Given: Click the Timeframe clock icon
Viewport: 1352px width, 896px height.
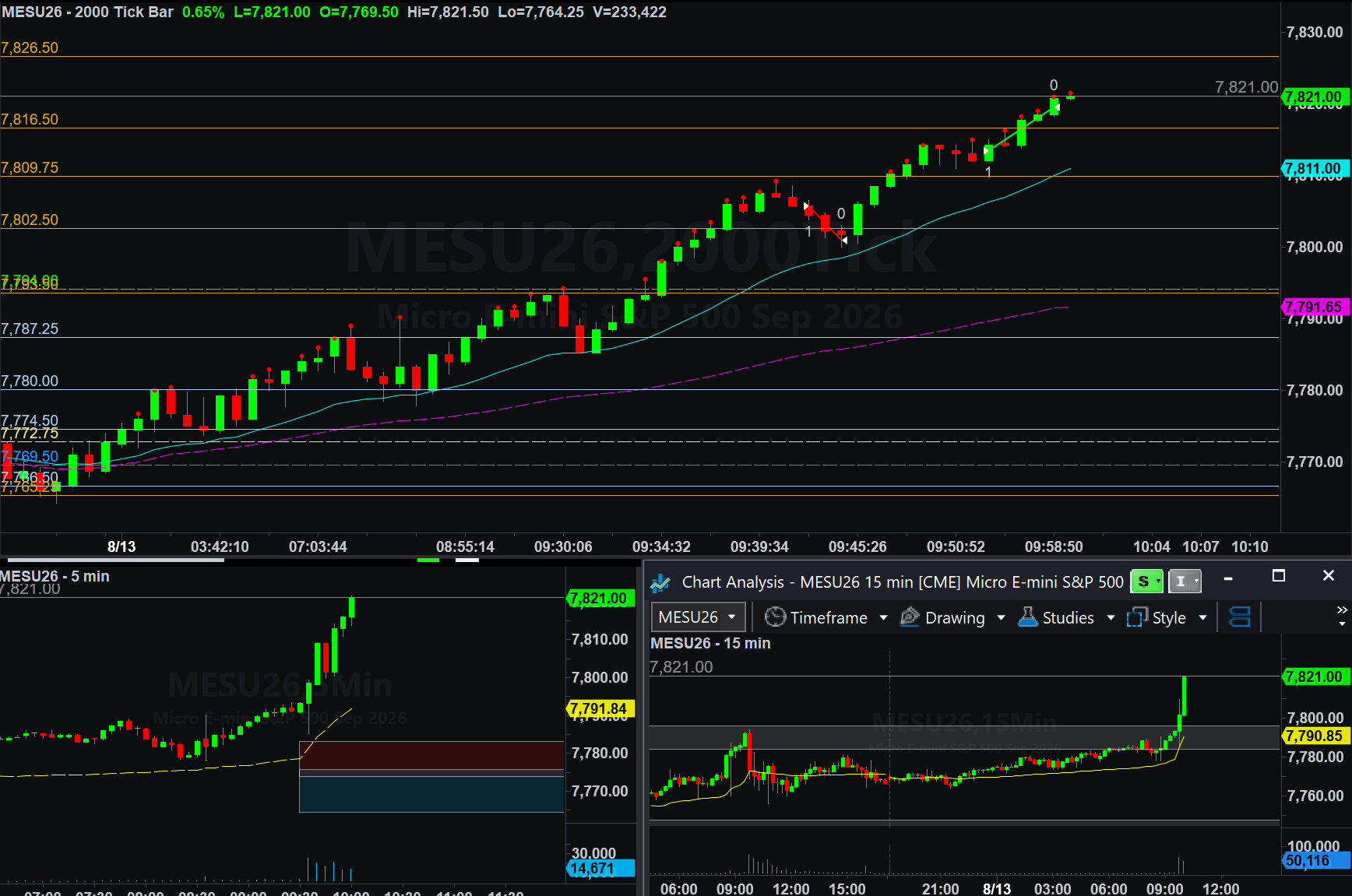Looking at the screenshot, I should click(775, 617).
